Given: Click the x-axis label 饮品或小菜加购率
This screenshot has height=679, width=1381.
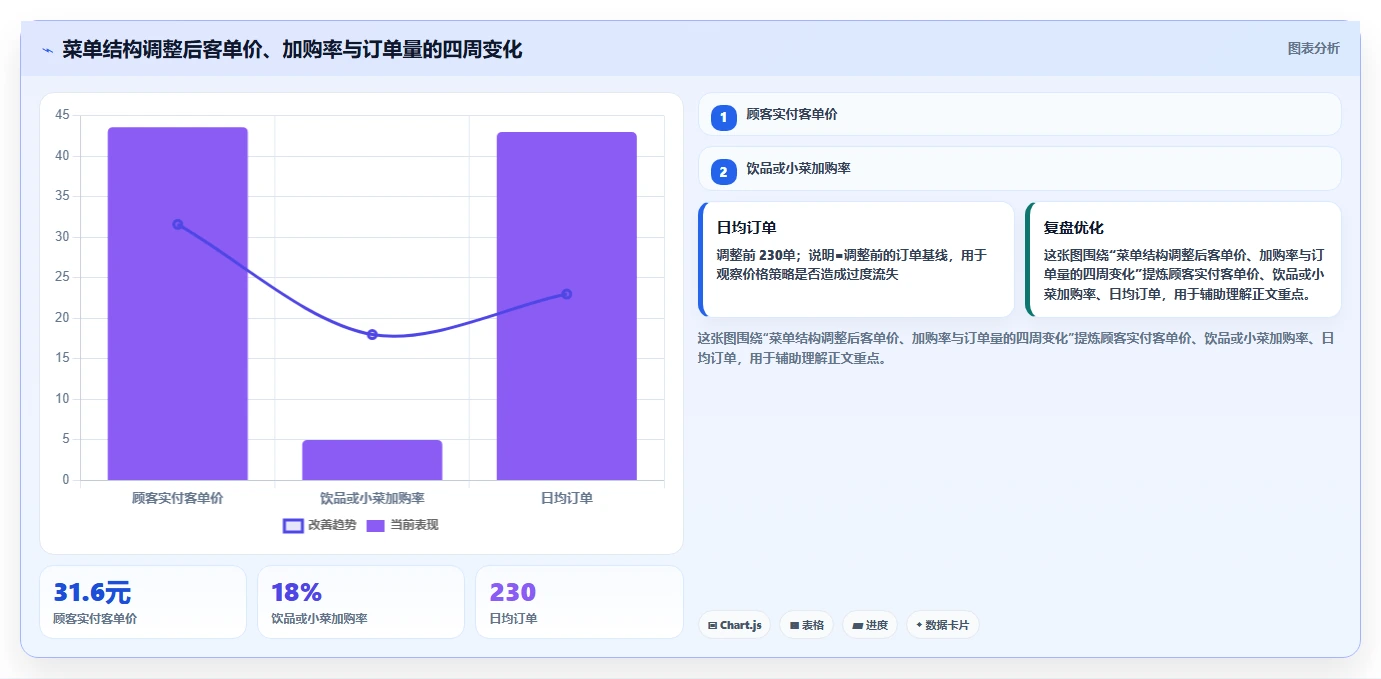Looking at the screenshot, I should pos(372,497).
